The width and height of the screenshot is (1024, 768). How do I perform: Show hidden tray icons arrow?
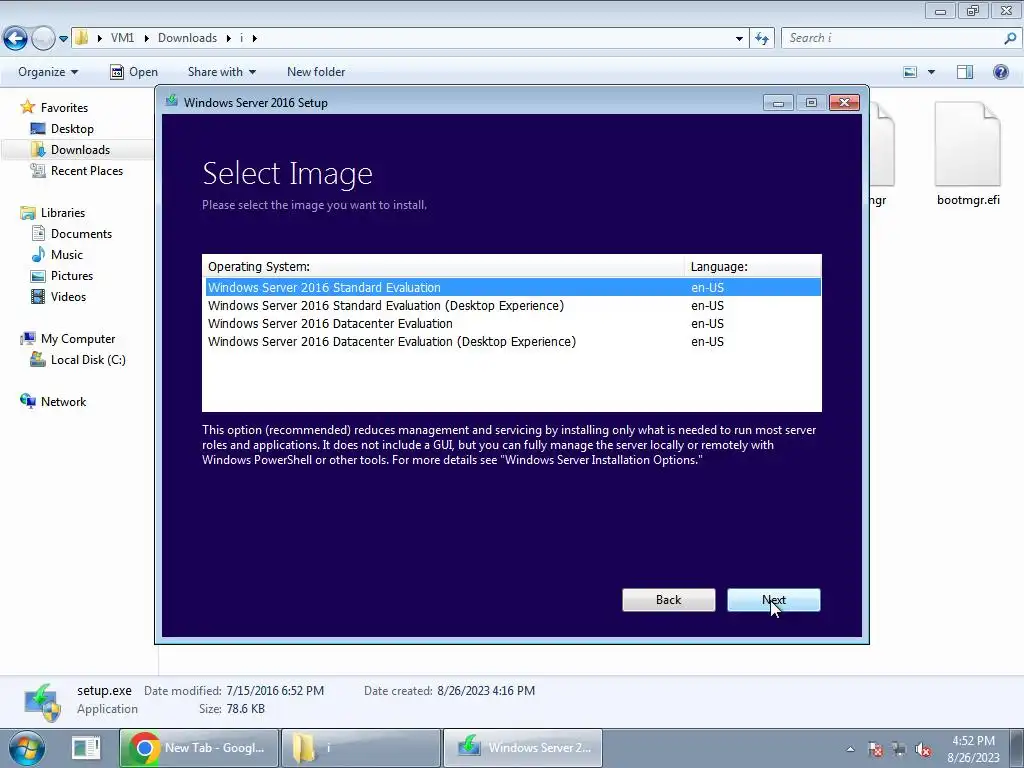[x=850, y=749]
